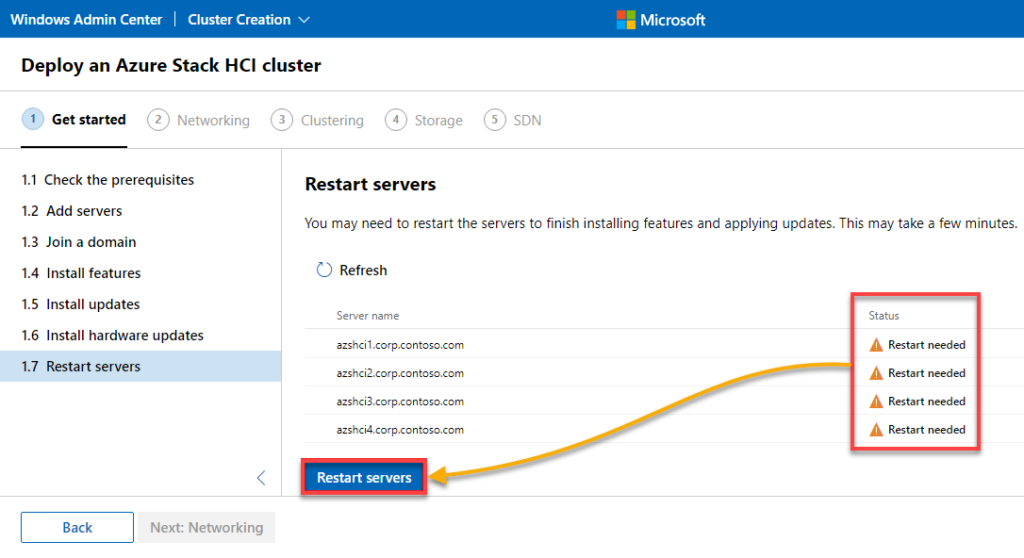The width and height of the screenshot is (1024, 558).
Task: Select 1.1 Check the prerequisites step
Action: coord(108,180)
